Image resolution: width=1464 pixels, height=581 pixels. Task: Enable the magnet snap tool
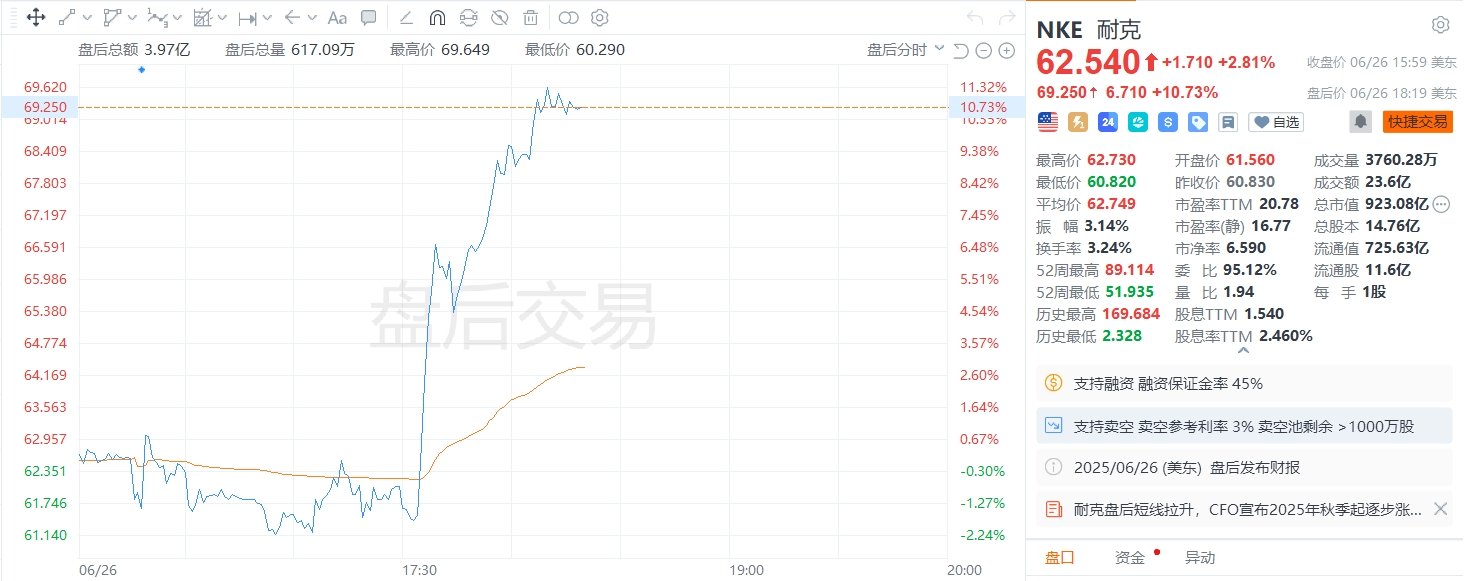point(437,17)
